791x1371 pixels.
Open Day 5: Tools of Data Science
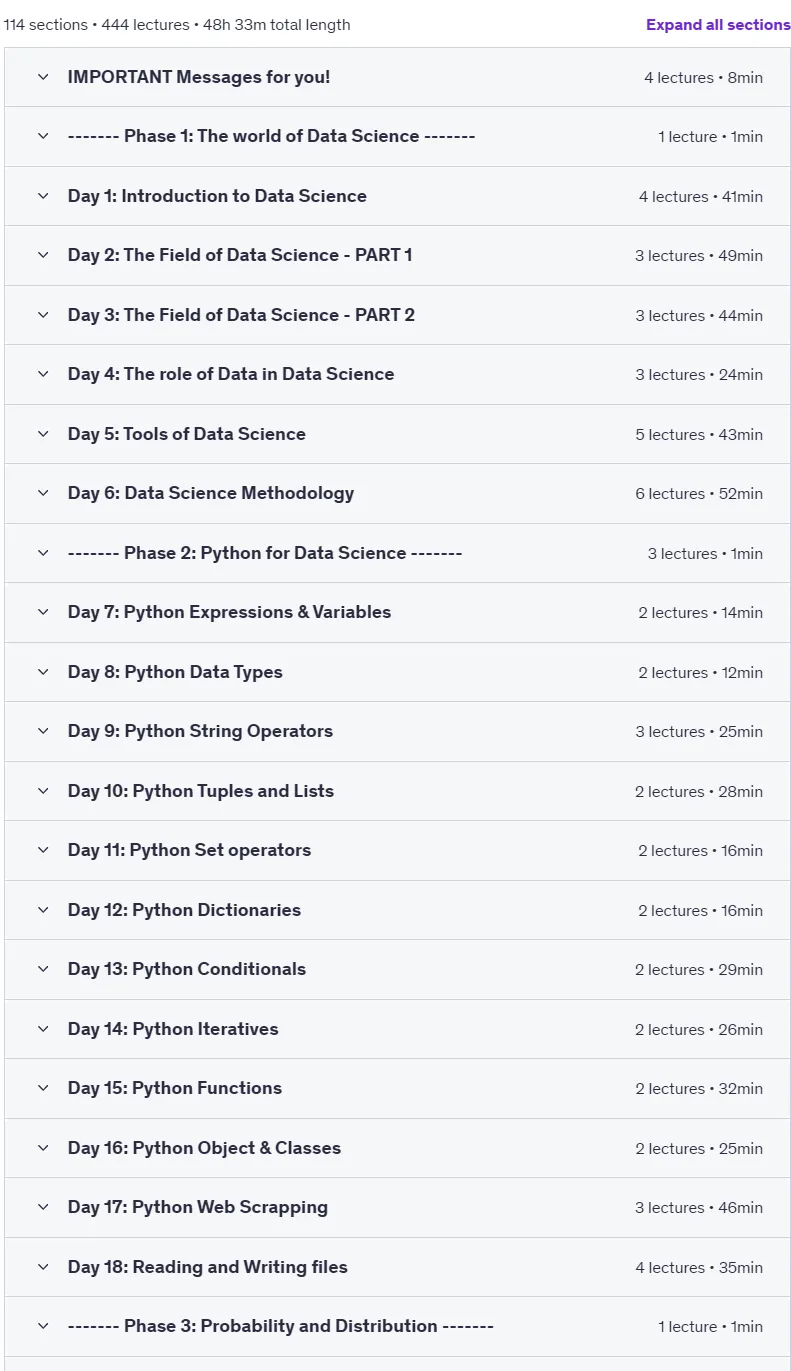pyautogui.click(x=397, y=434)
